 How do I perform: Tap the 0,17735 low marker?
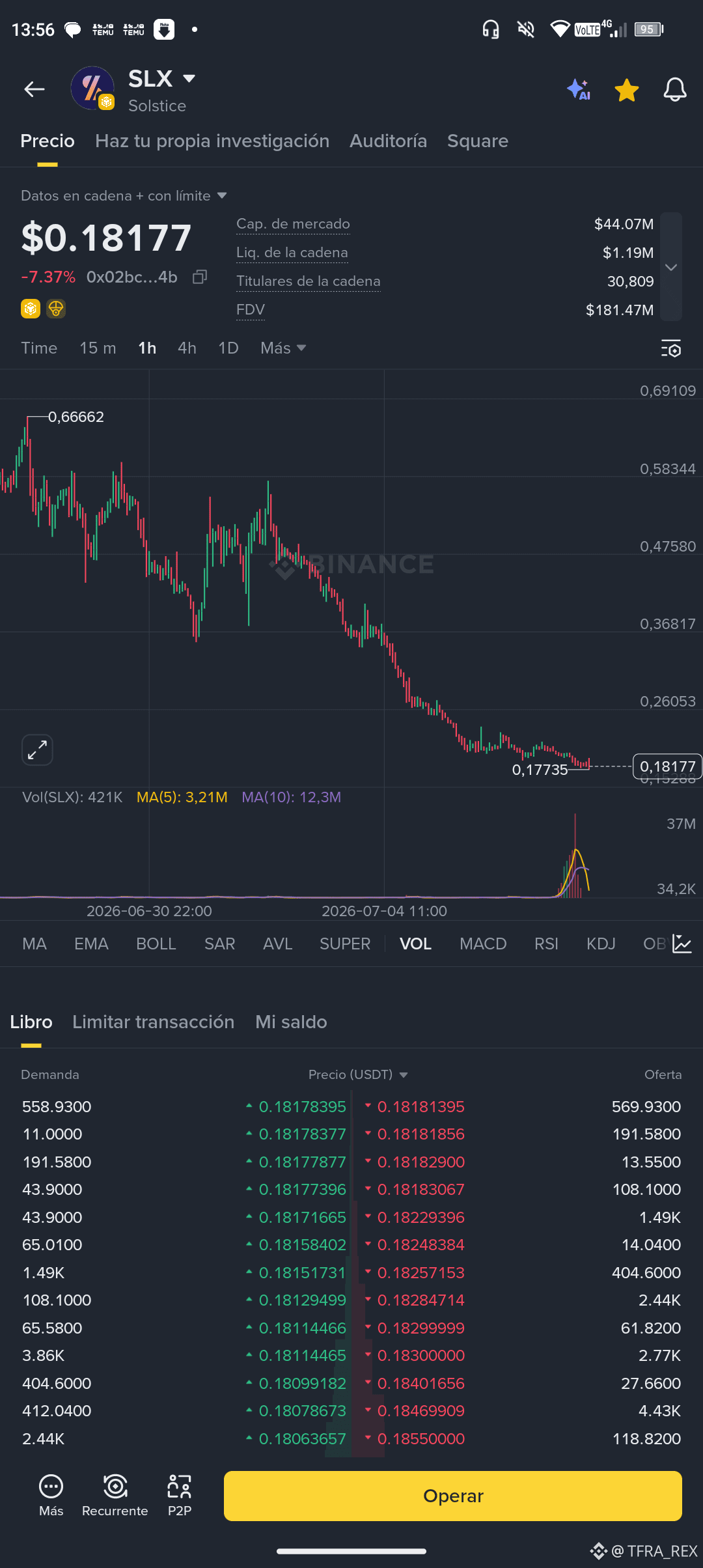[x=540, y=770]
